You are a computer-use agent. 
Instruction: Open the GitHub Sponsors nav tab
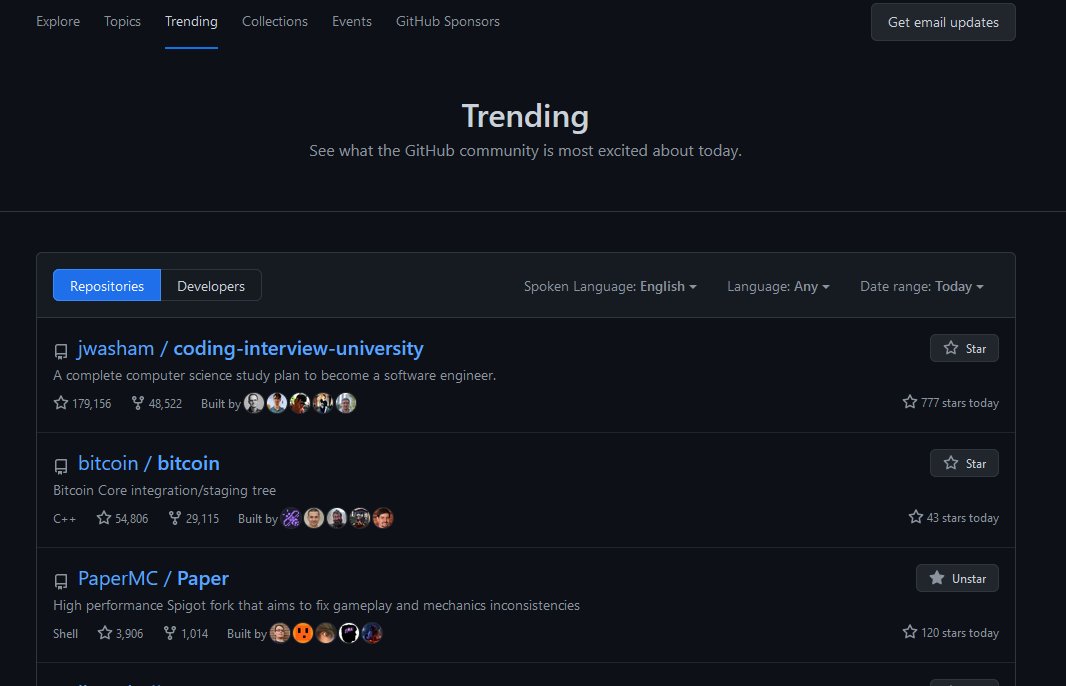click(x=447, y=21)
